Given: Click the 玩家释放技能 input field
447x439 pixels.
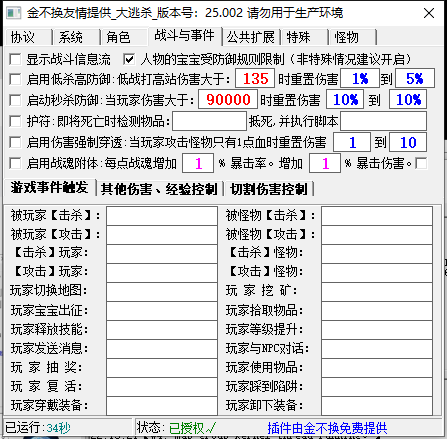Looking at the screenshot, I should [162, 330].
